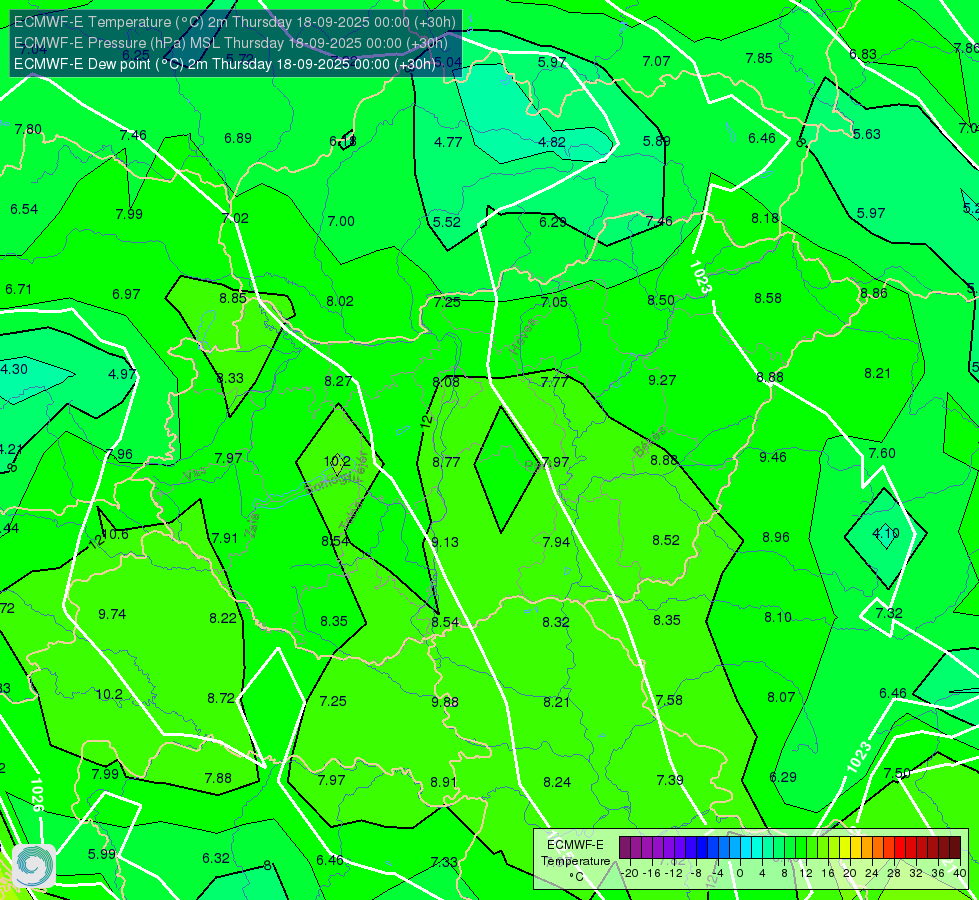Click the map value 7.00
This screenshot has width=979, height=900.
click(x=341, y=221)
